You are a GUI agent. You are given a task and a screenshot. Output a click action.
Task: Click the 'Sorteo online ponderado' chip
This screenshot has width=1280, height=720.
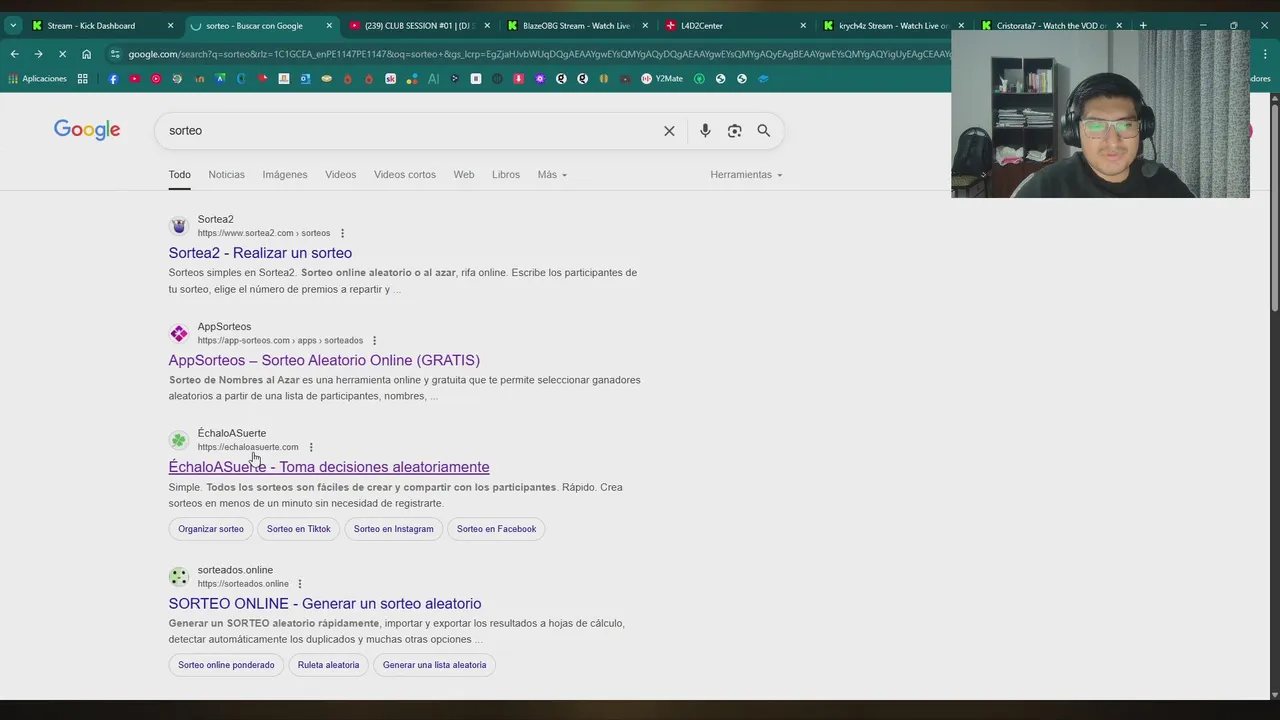pyautogui.click(x=226, y=665)
